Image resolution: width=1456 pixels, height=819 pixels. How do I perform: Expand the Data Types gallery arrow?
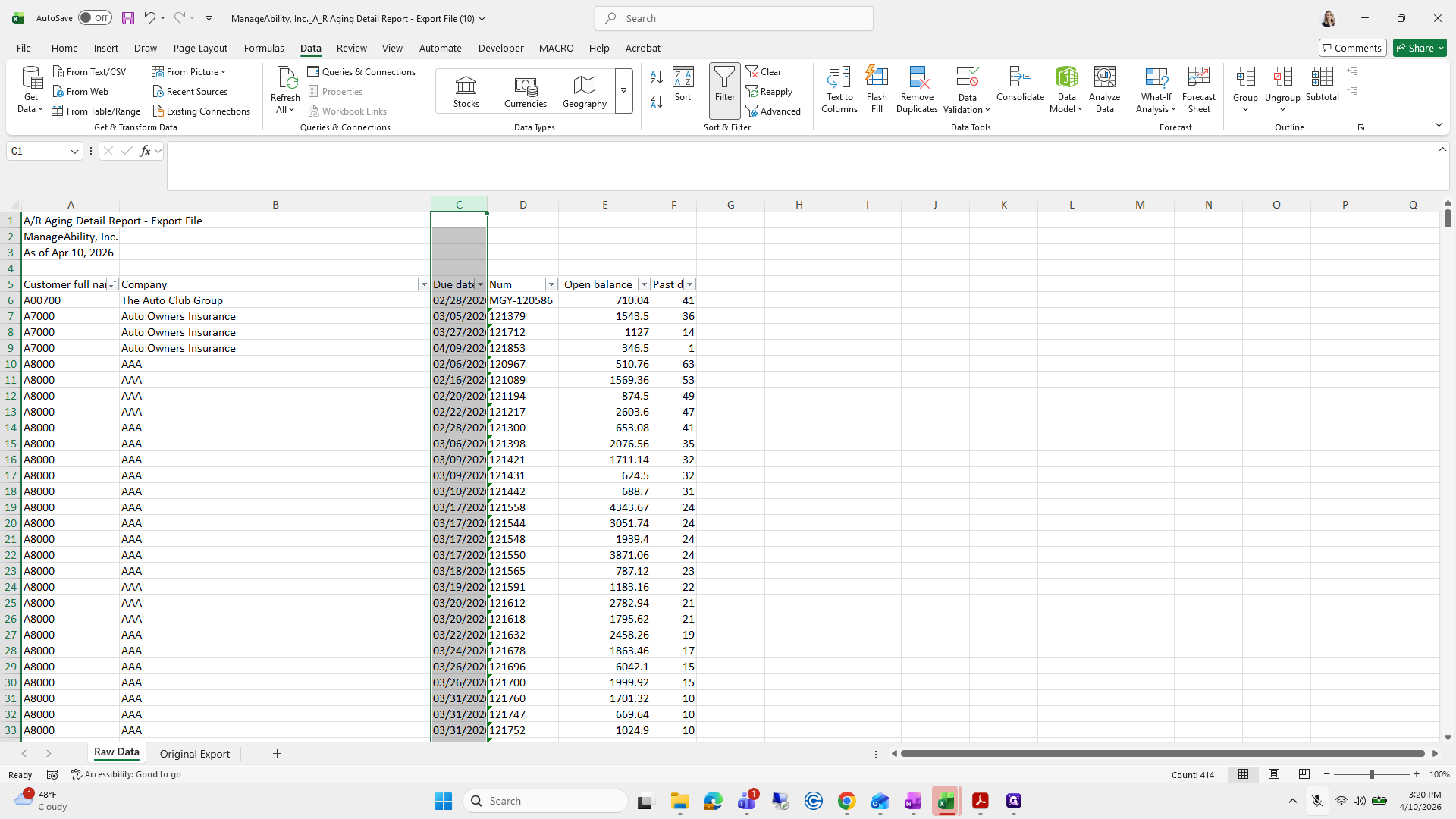(x=623, y=91)
